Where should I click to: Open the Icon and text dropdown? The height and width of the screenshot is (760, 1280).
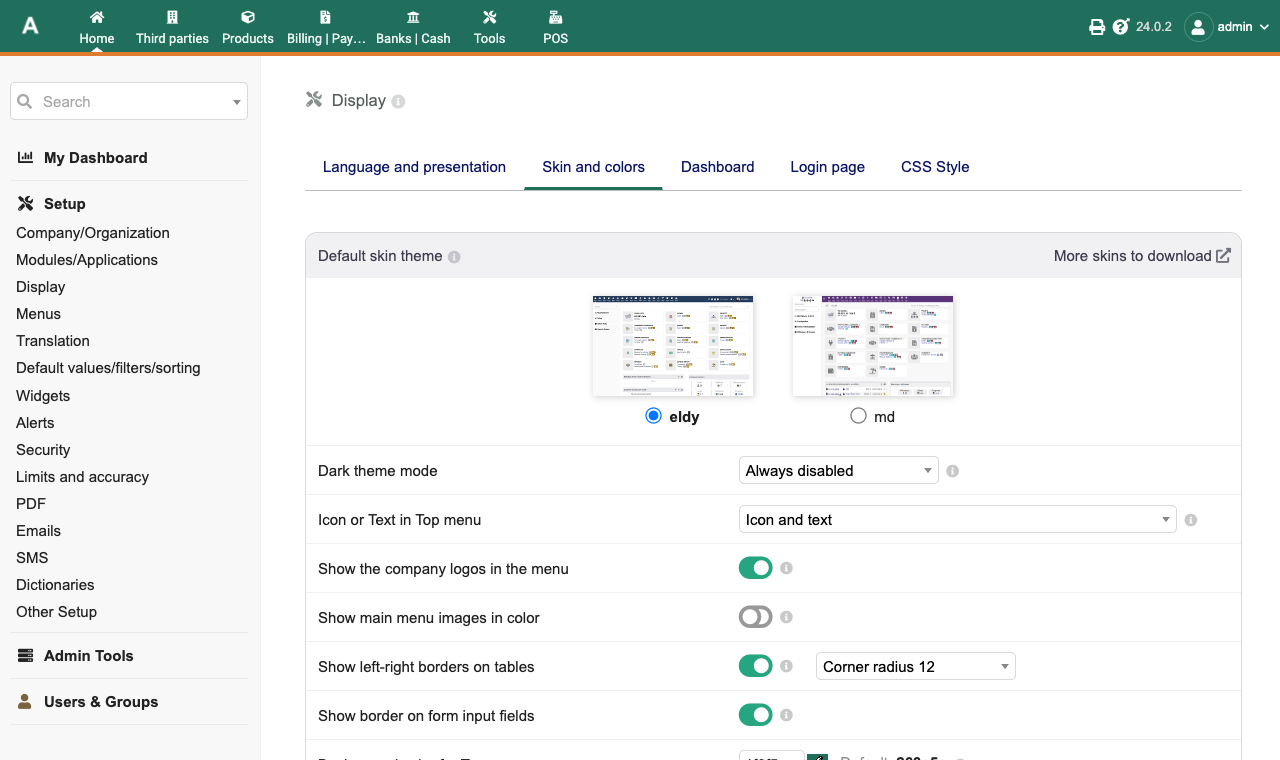957,519
